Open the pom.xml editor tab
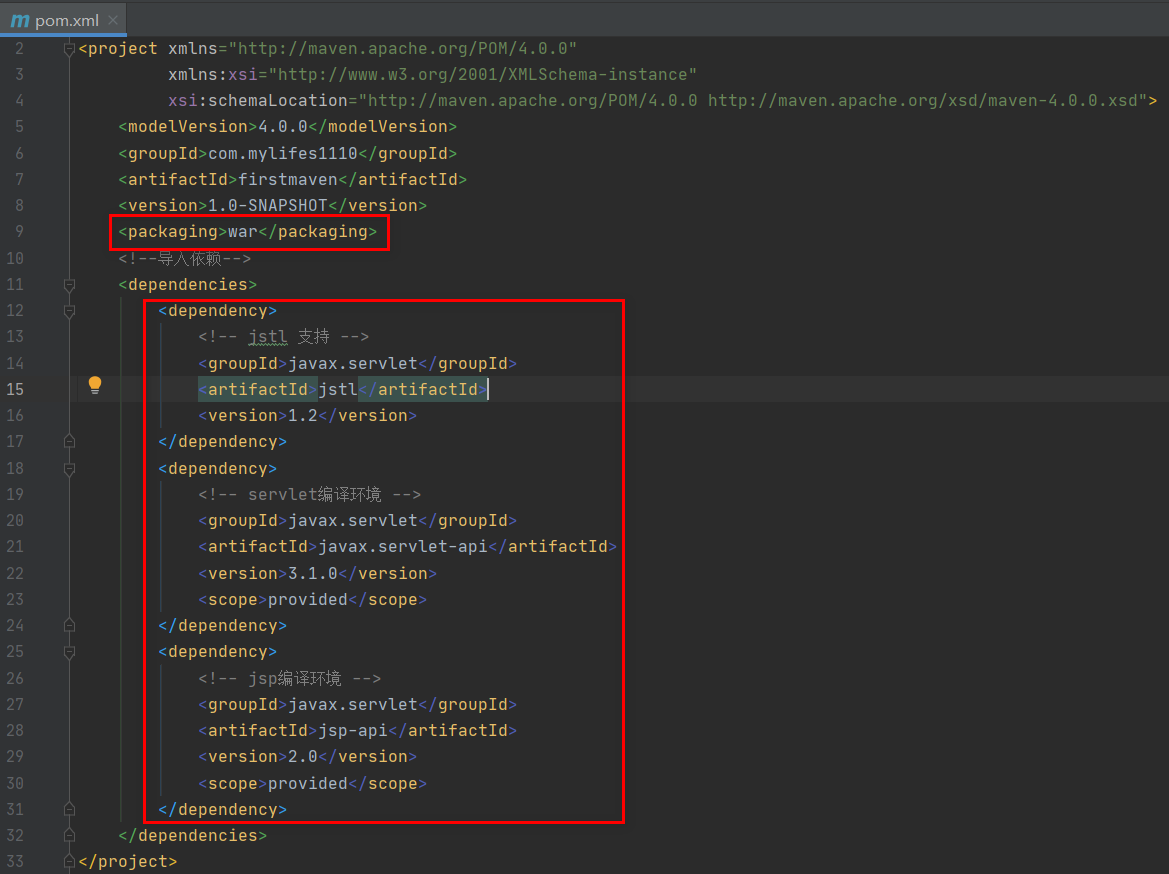This screenshot has height=874, width=1169. [x=63, y=20]
